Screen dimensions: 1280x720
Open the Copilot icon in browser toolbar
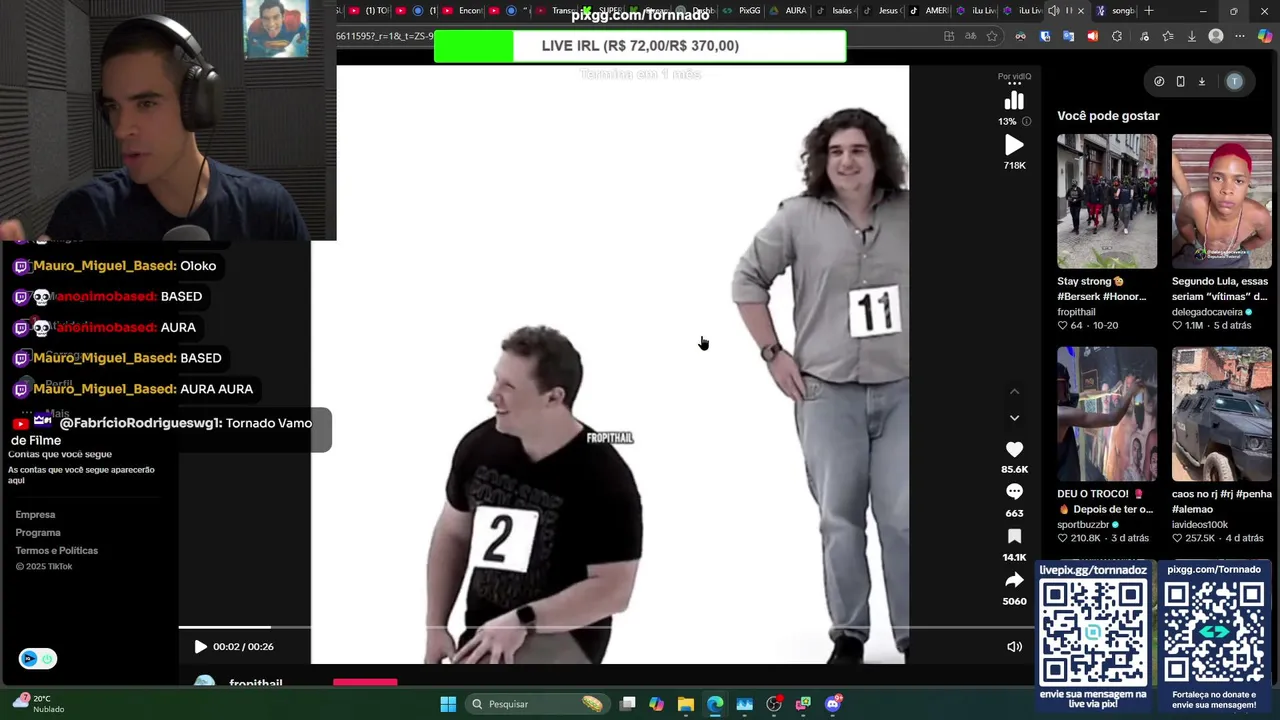pos(1265,36)
